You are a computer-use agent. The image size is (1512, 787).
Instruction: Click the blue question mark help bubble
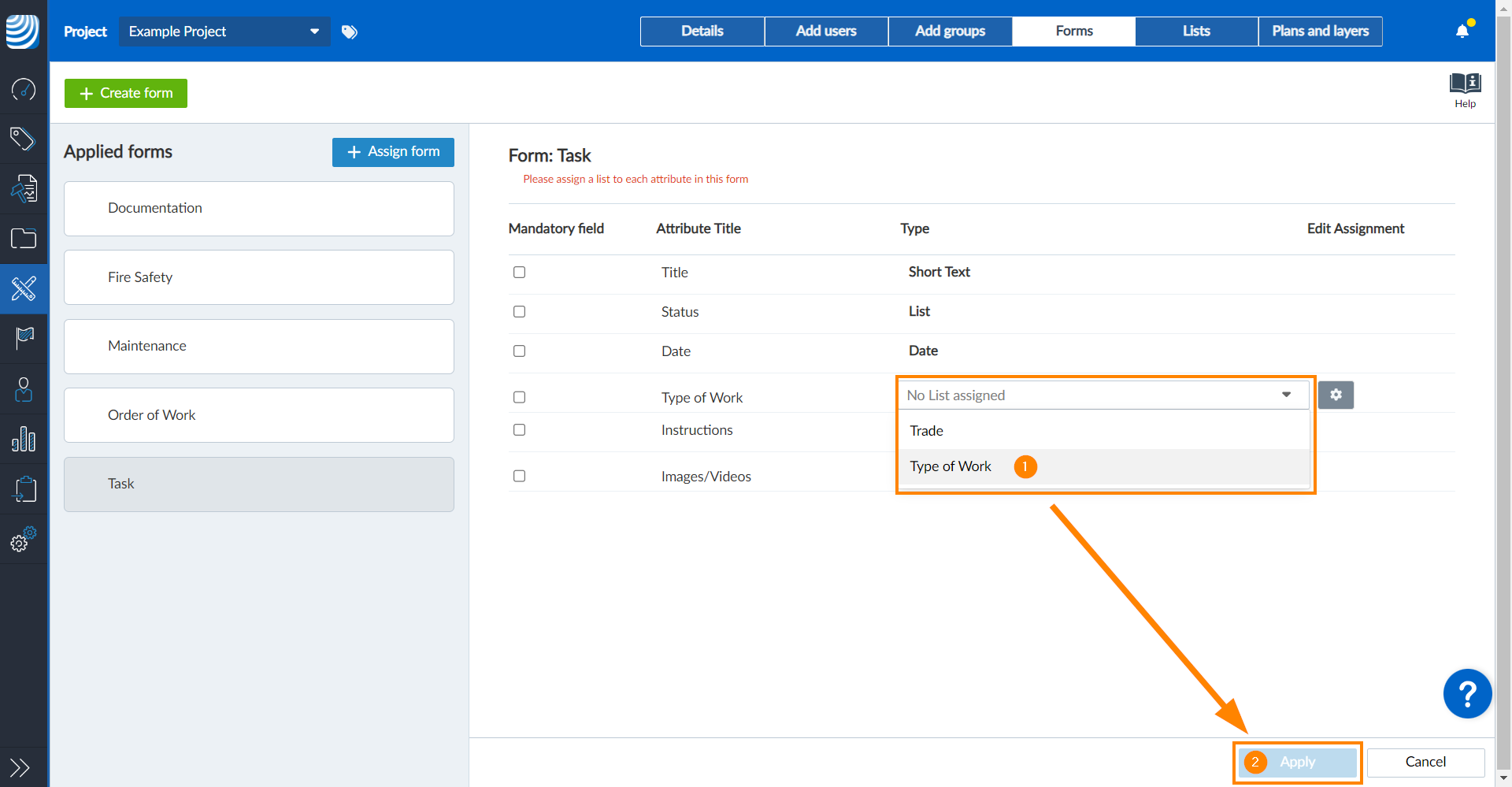pos(1467,694)
